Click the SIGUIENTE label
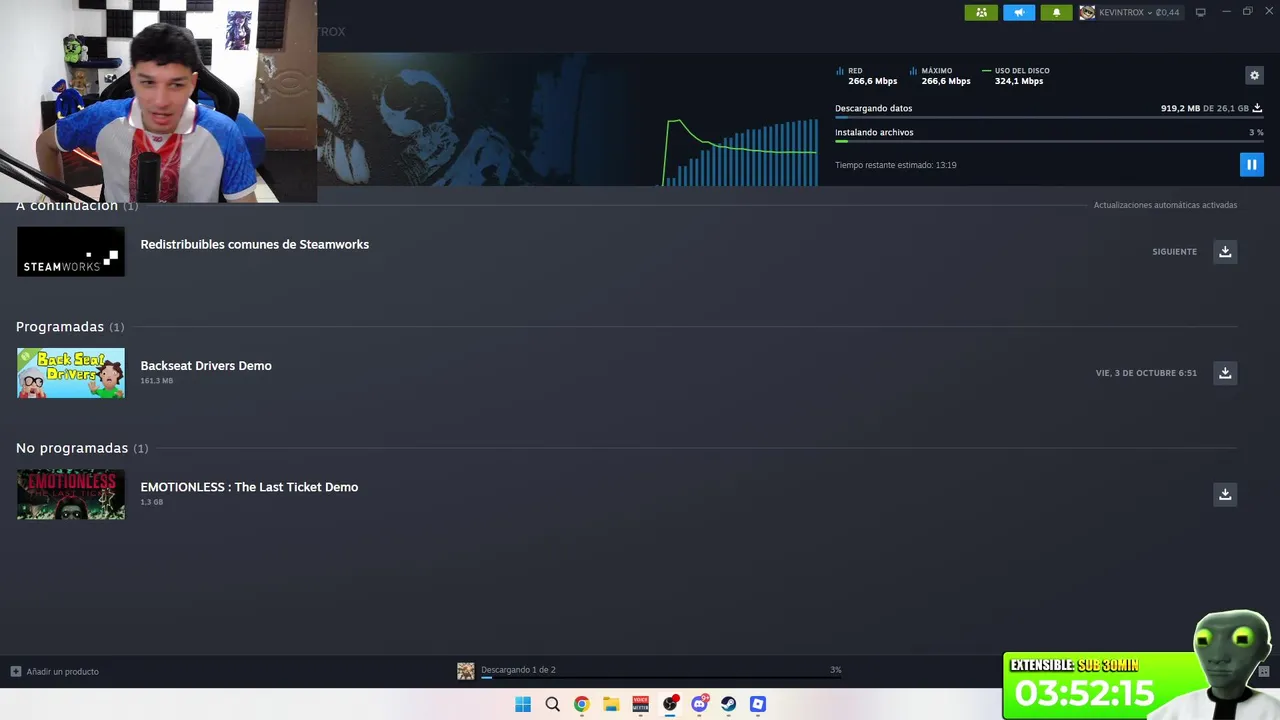Image resolution: width=1280 pixels, height=720 pixels. coord(1174,252)
